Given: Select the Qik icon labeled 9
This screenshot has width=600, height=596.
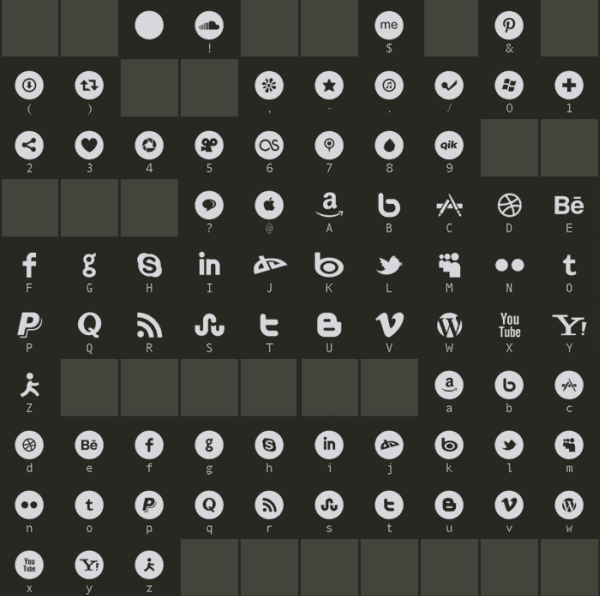Looking at the screenshot, I should [449, 145].
